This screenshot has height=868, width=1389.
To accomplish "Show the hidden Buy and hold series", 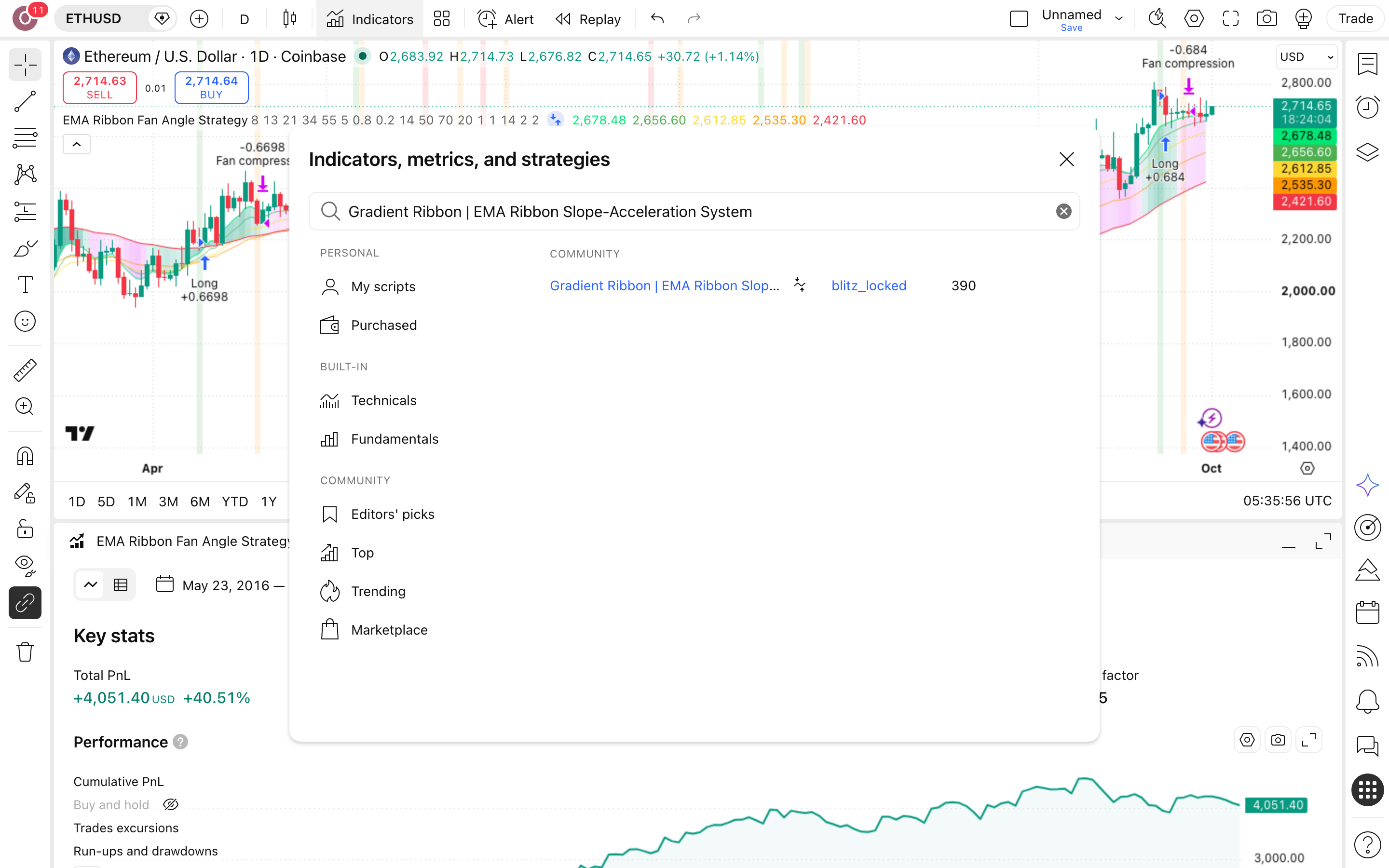I will pos(170,805).
